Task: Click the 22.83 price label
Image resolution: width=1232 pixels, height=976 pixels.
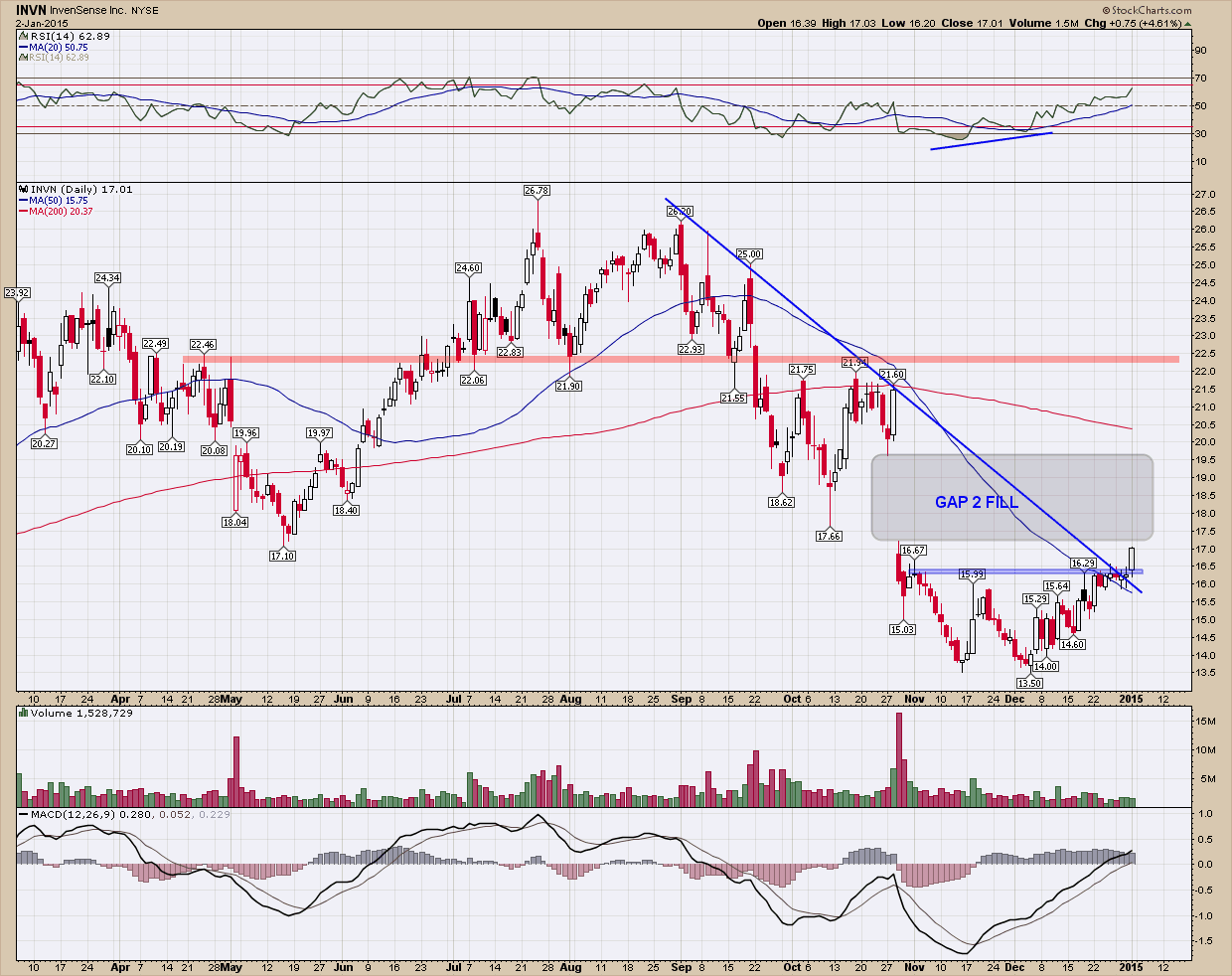Action: click(x=510, y=353)
